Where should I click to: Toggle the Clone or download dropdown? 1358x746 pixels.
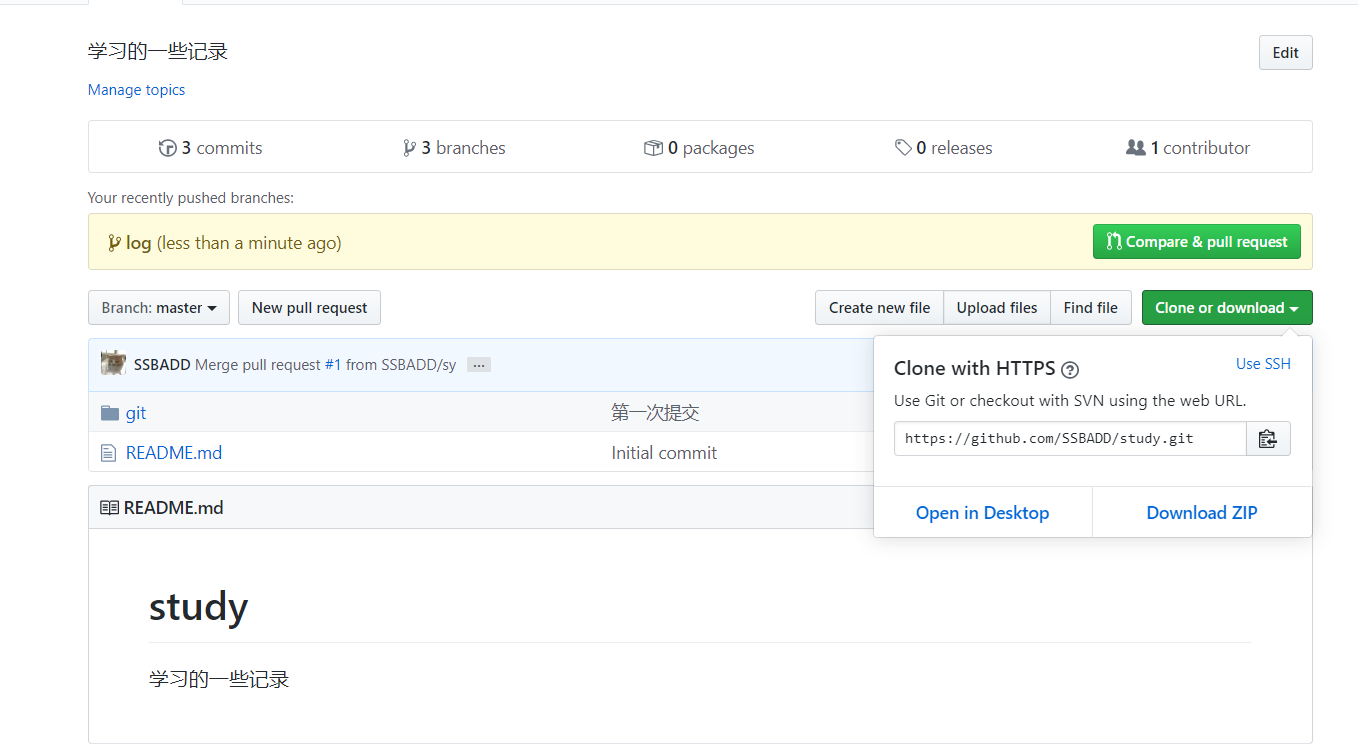tap(1227, 308)
